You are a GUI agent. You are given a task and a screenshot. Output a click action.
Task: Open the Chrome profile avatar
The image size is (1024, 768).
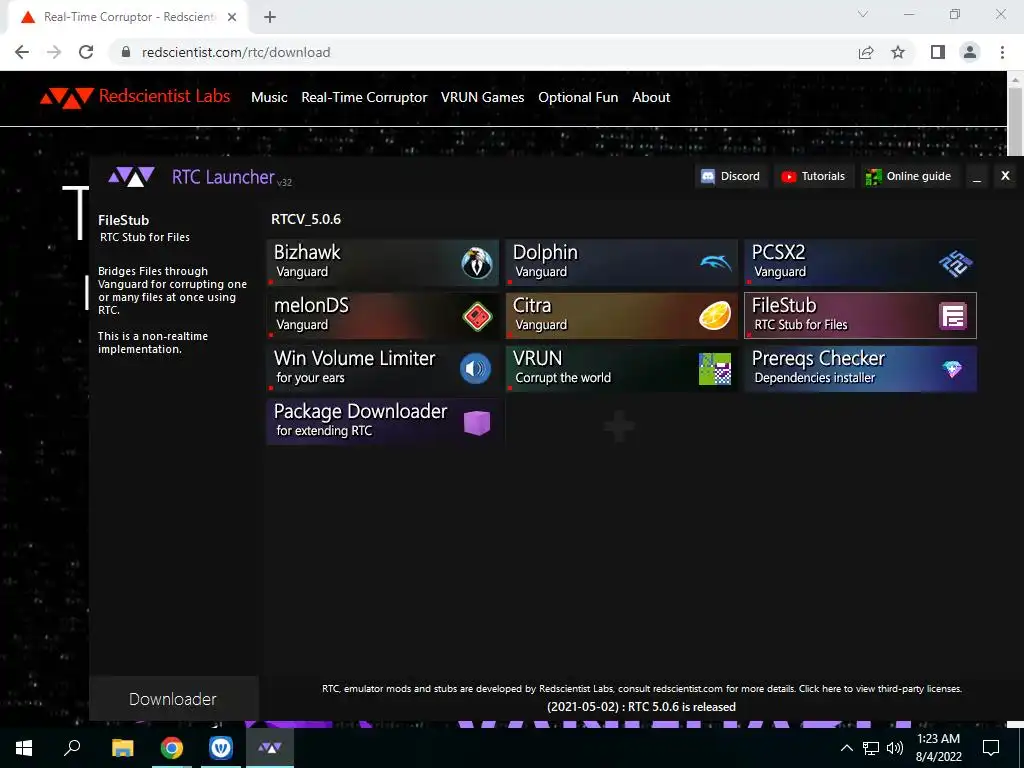coord(970,52)
